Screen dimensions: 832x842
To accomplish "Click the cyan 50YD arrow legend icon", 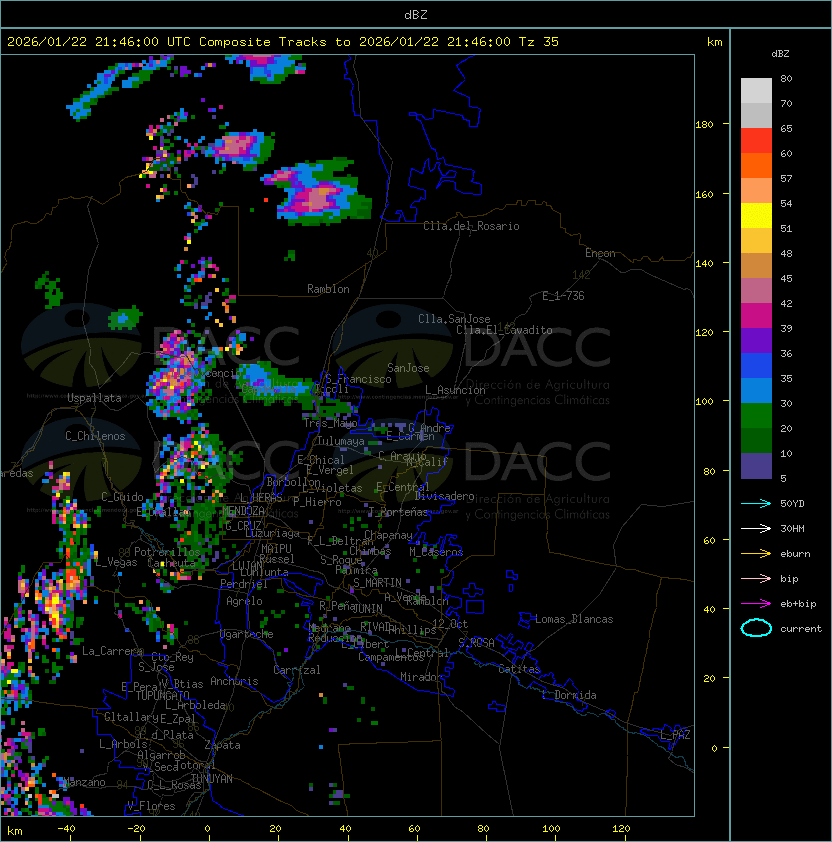I will [x=756, y=503].
